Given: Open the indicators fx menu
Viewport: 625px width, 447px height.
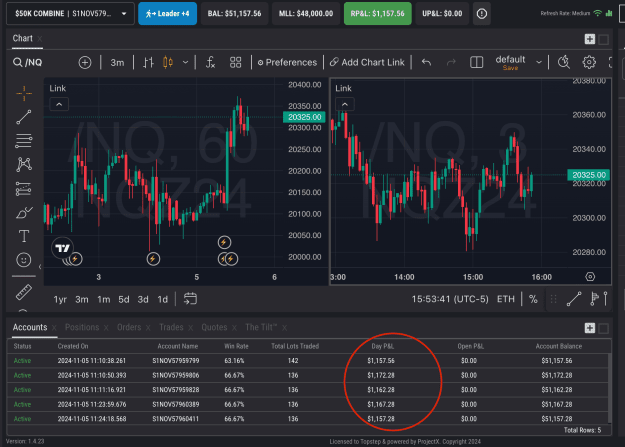Looking at the screenshot, I should click(210, 63).
